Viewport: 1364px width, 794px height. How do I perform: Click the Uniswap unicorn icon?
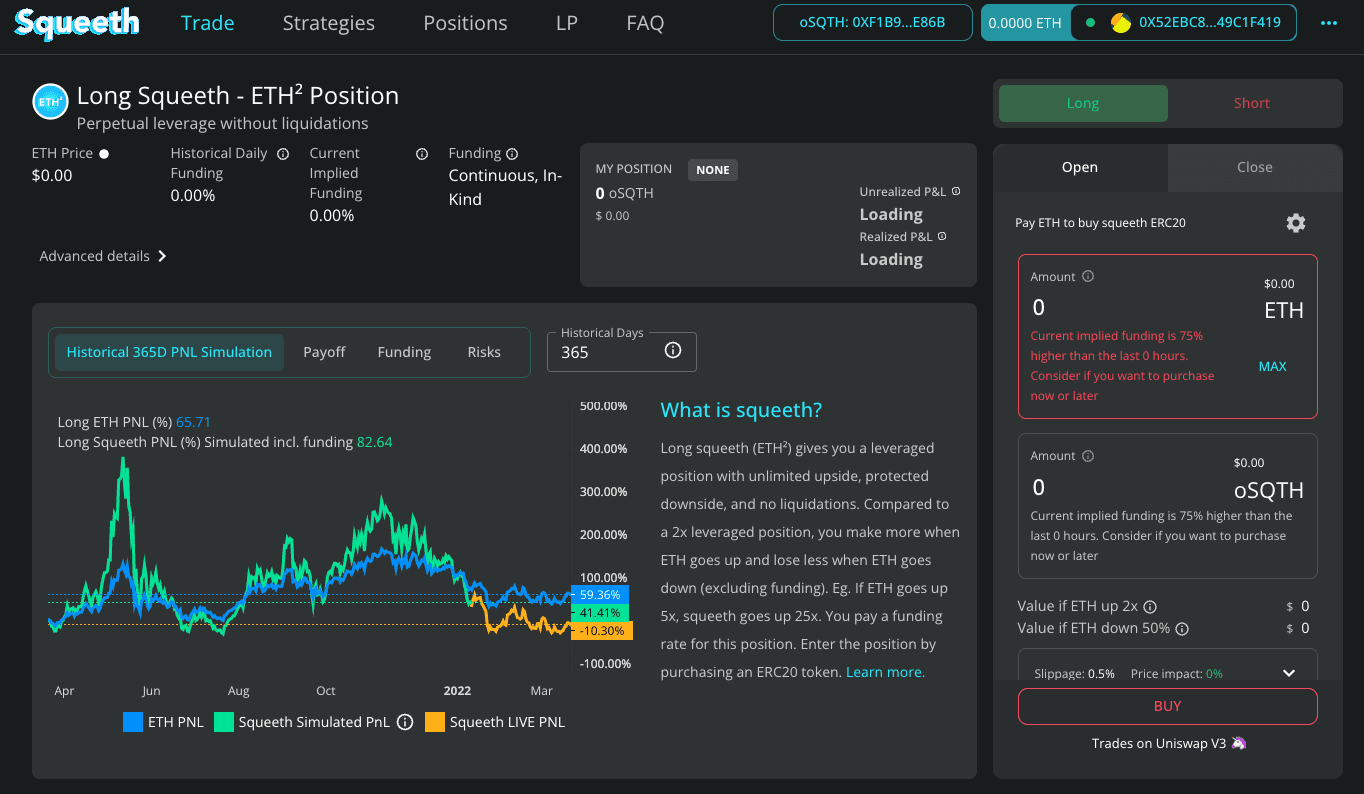pos(1240,743)
